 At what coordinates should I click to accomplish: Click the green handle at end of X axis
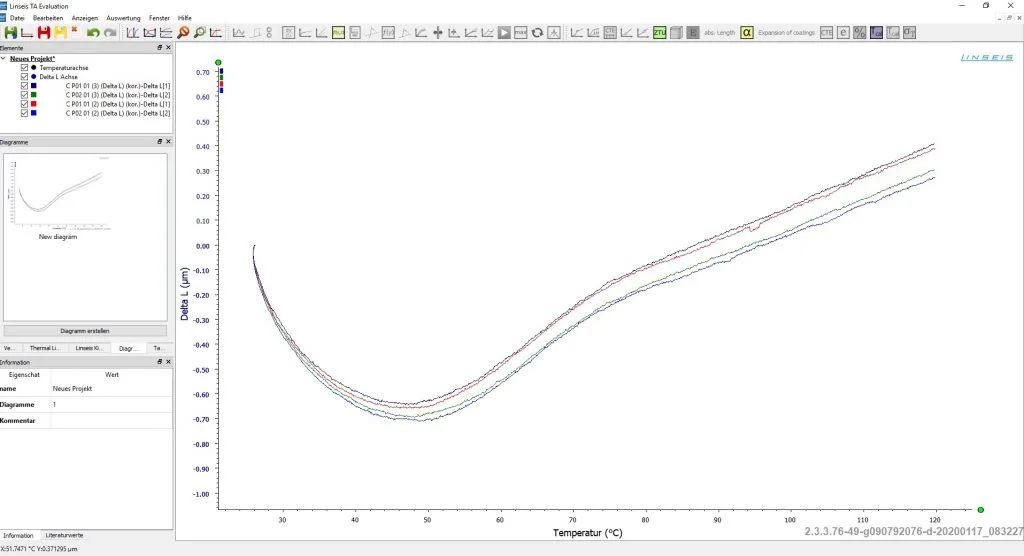pos(980,510)
